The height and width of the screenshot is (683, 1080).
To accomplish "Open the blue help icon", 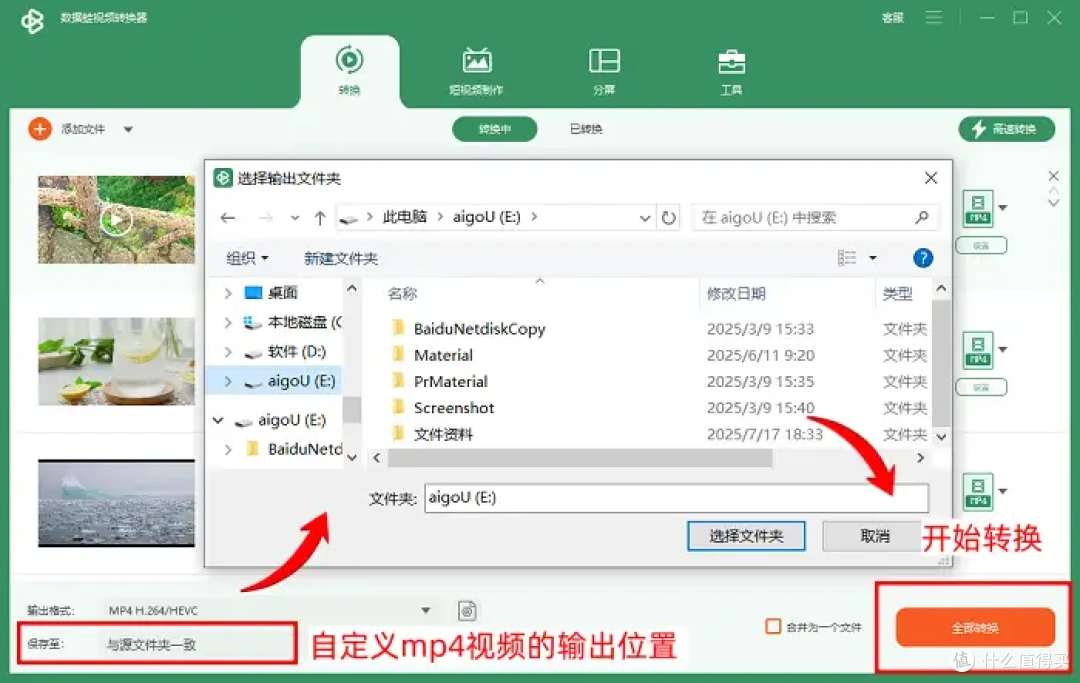I will 922,258.
